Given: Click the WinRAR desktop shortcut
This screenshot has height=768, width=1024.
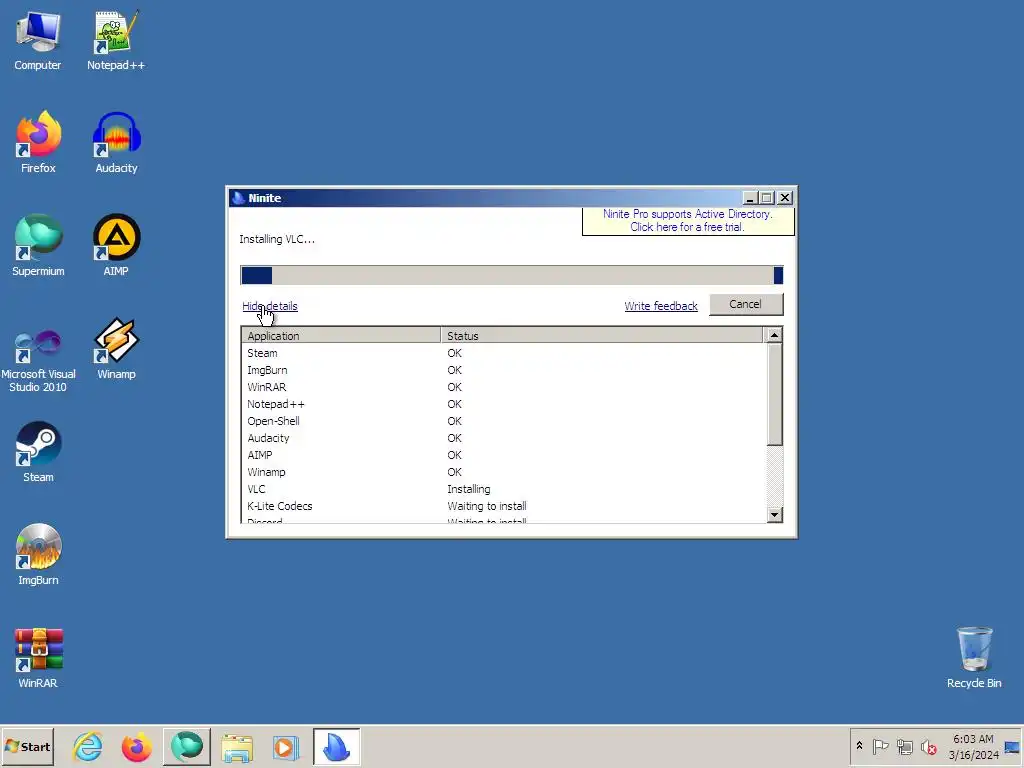Looking at the screenshot, I should [38, 658].
